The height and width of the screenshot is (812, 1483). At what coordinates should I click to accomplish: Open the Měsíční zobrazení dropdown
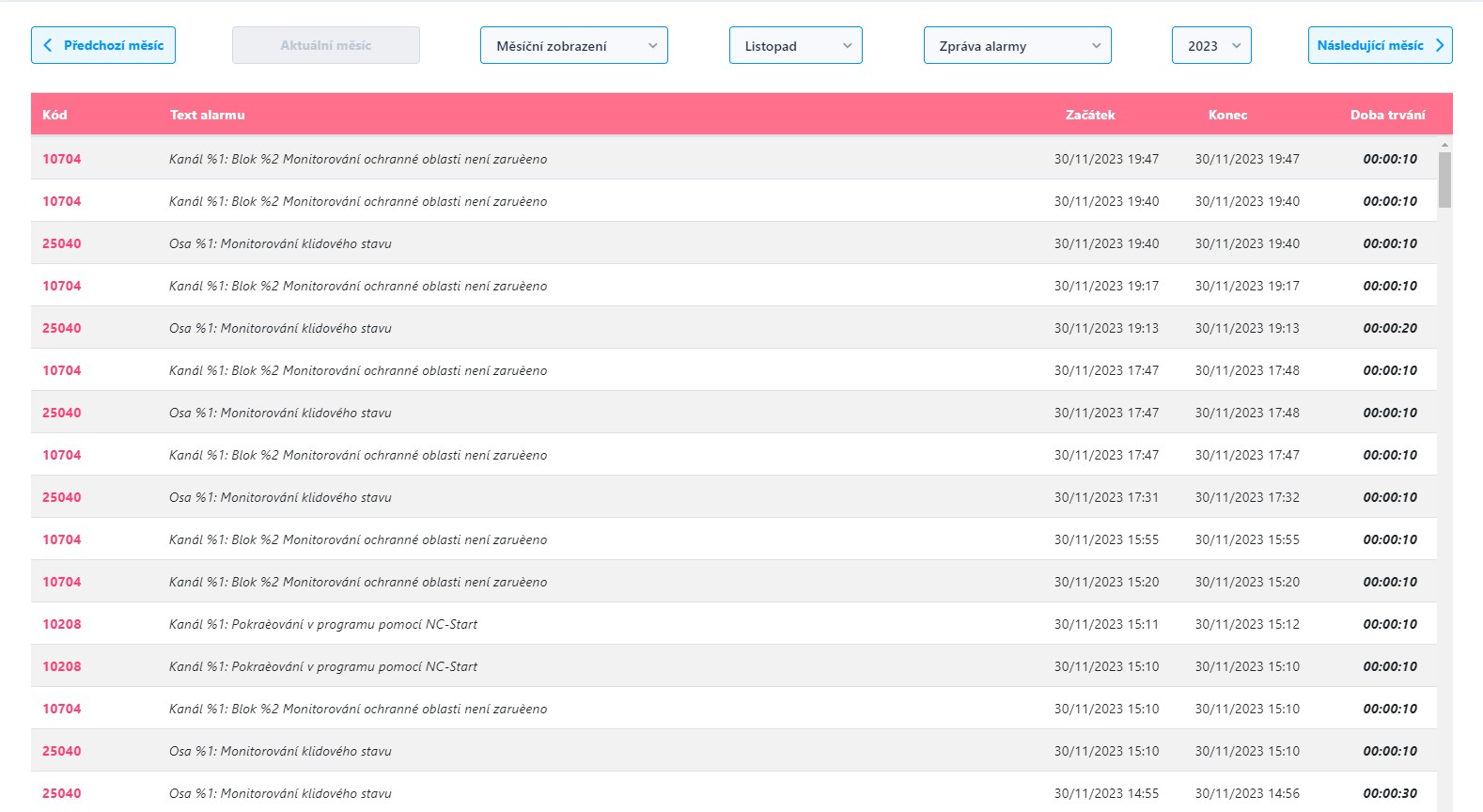pyautogui.click(x=573, y=45)
